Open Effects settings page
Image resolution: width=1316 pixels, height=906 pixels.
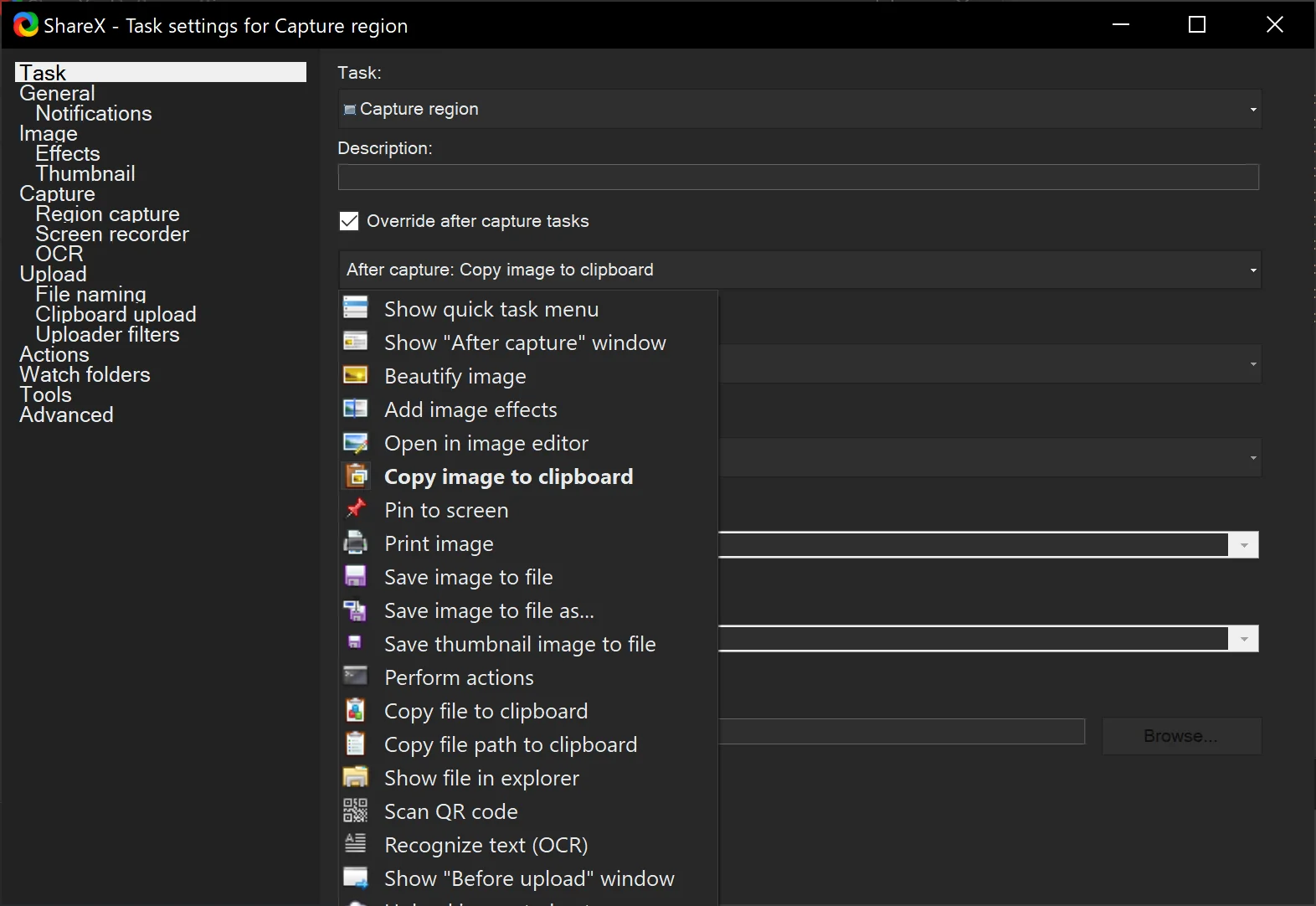[68, 153]
